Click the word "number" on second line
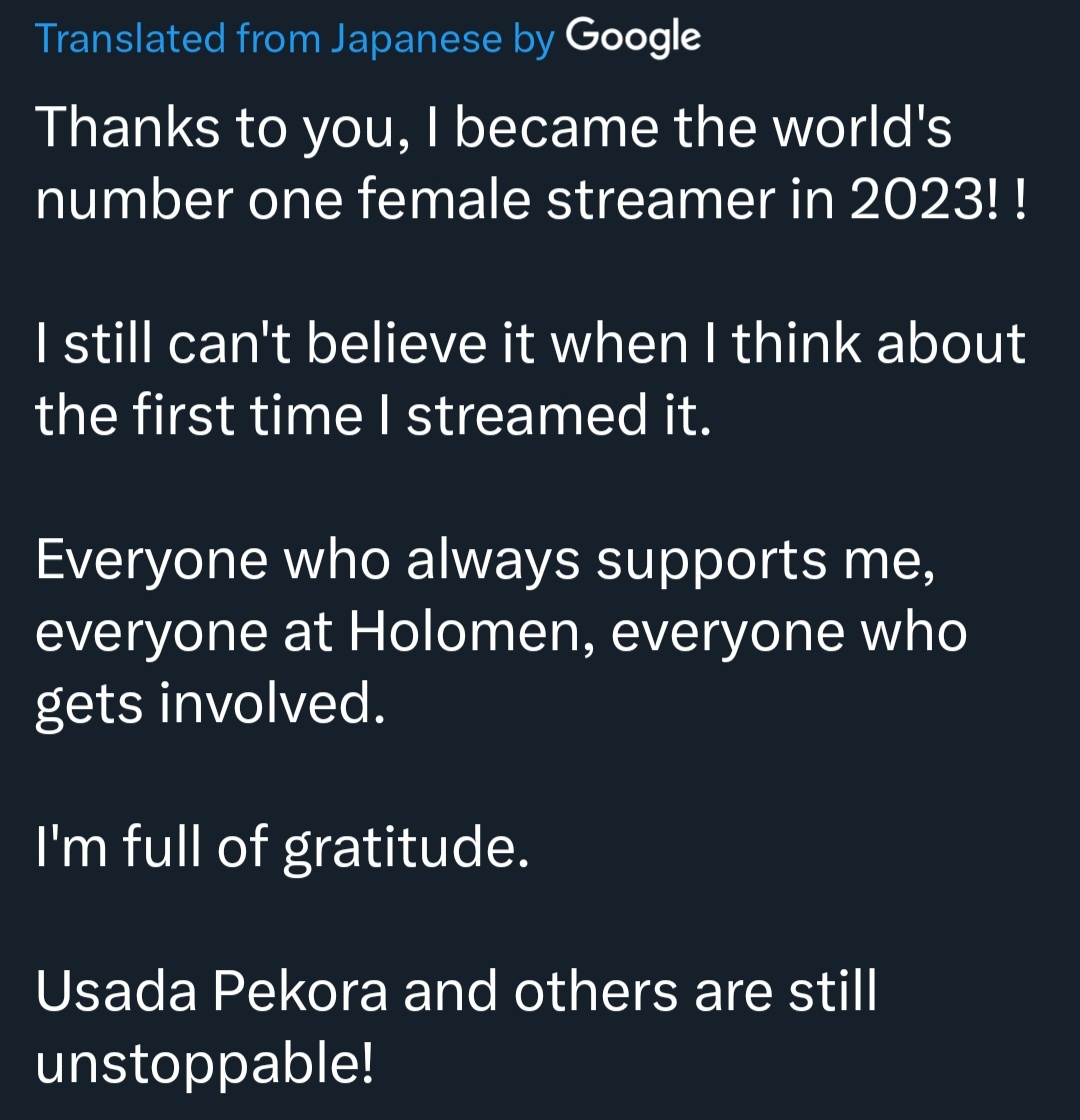The height and width of the screenshot is (1120, 1080). point(134,199)
